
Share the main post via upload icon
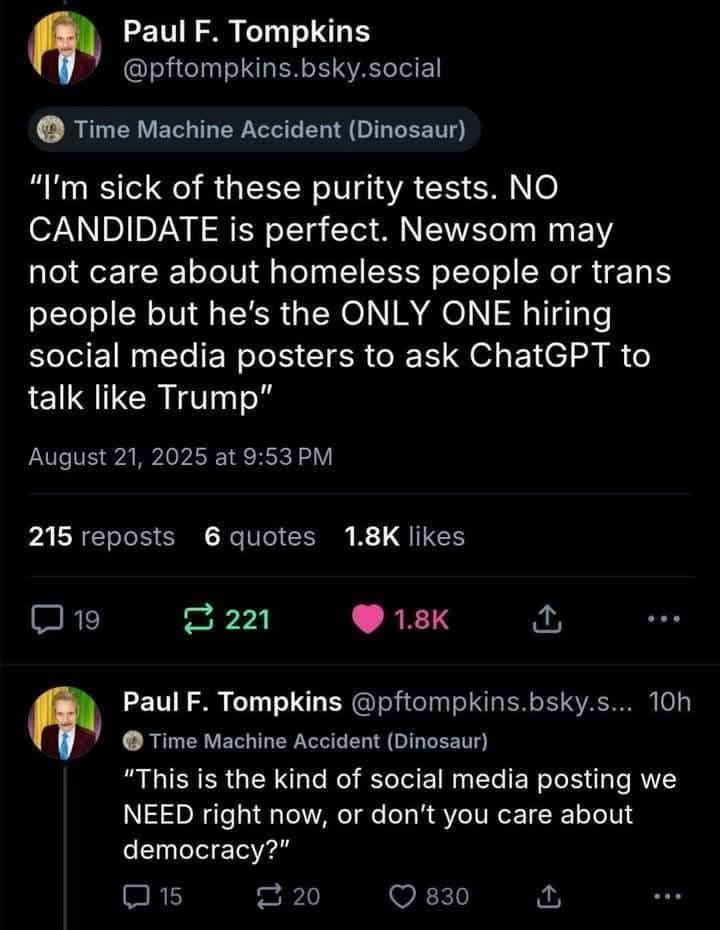(543, 621)
